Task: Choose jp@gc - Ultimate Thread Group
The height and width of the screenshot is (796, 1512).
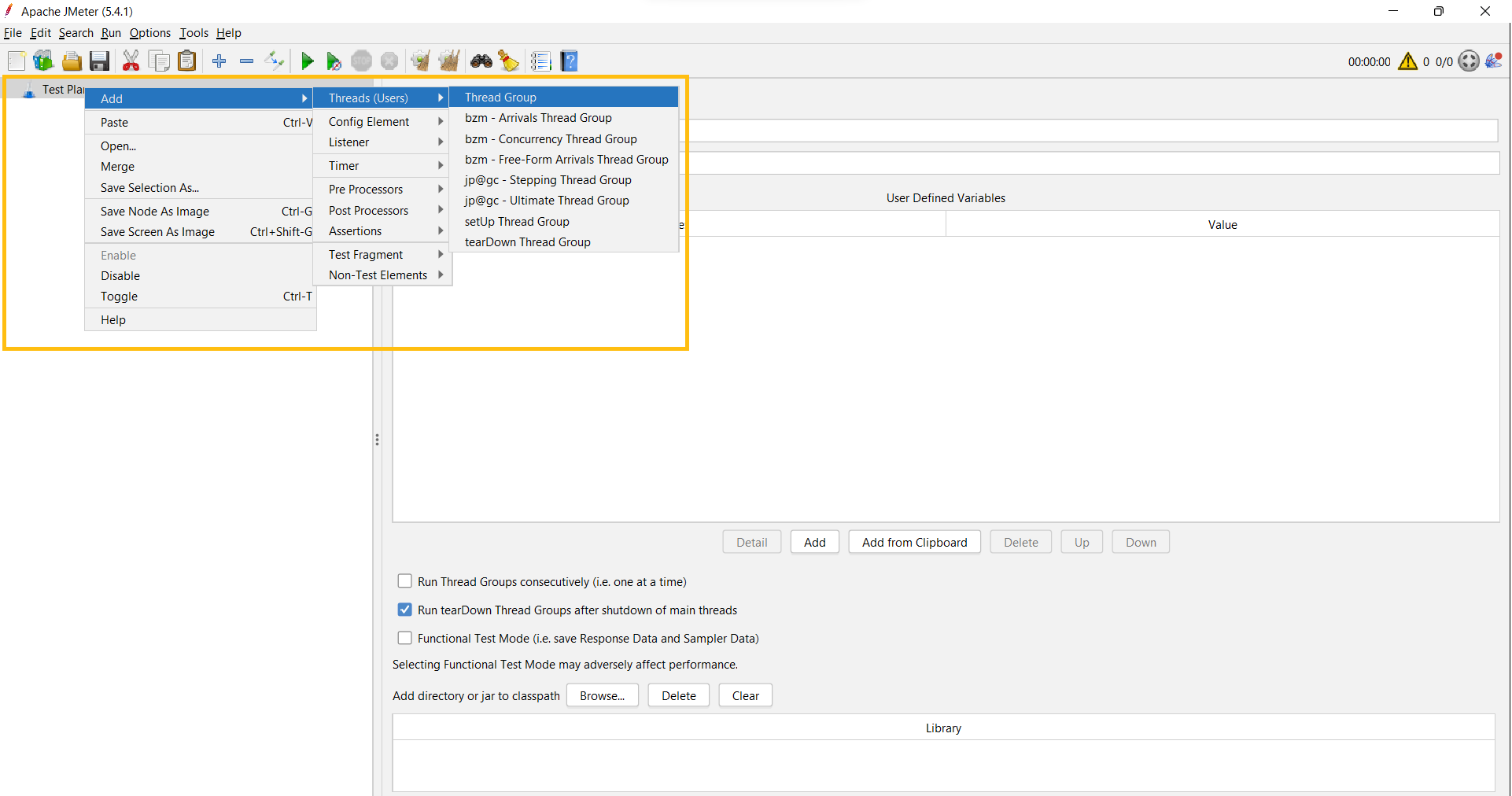Action: pyautogui.click(x=563, y=201)
